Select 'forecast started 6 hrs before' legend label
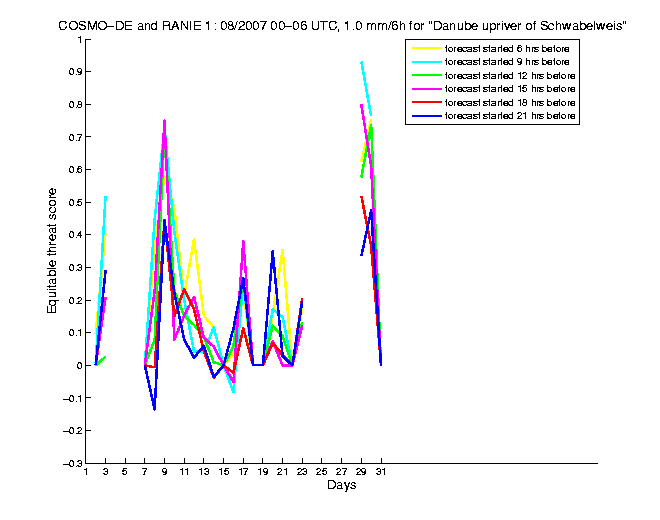This screenshot has width=660, height=520. pos(511,48)
